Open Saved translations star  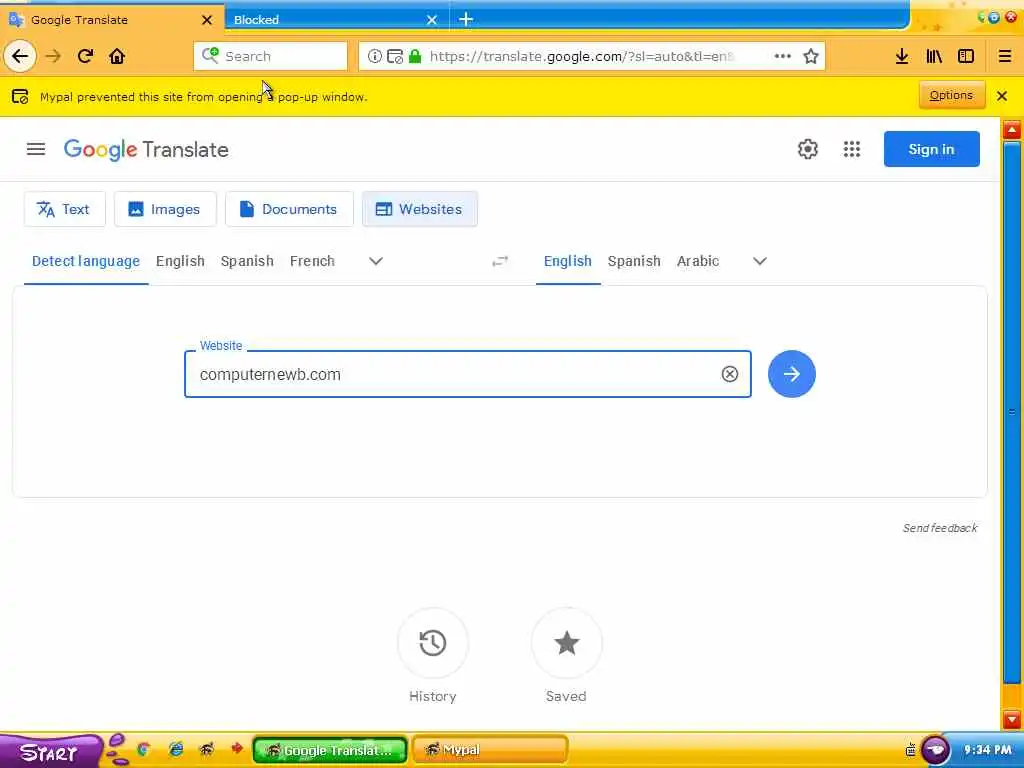coord(566,643)
